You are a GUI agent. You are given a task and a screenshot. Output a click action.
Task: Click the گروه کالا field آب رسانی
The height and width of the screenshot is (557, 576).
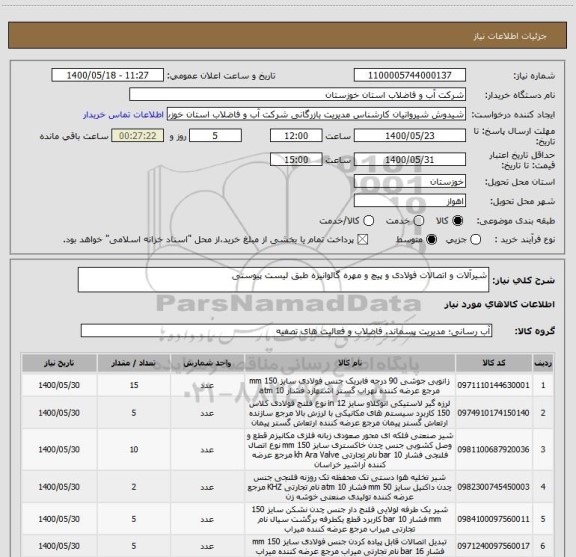point(286,331)
